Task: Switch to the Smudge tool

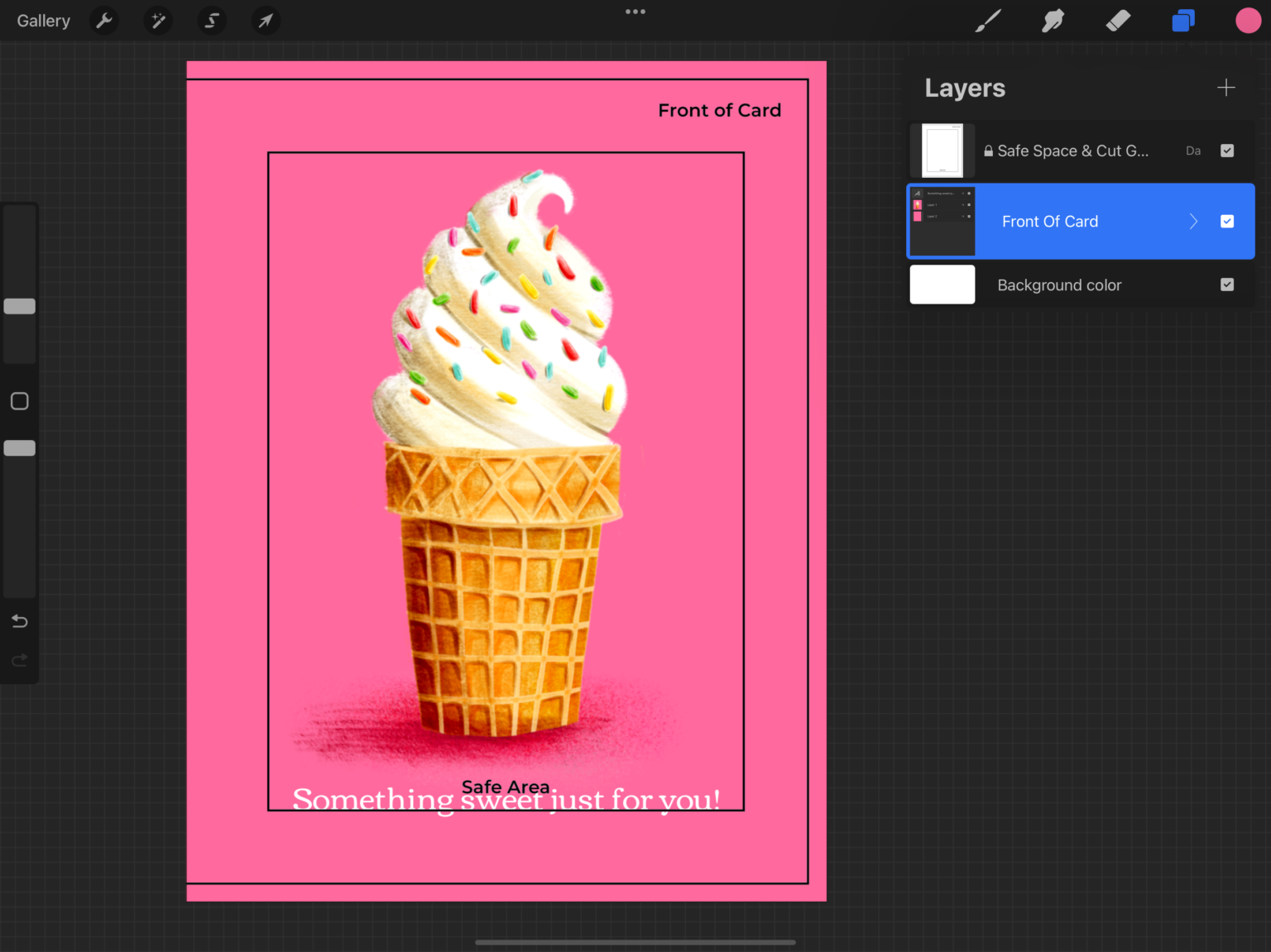Action: coord(1053,20)
